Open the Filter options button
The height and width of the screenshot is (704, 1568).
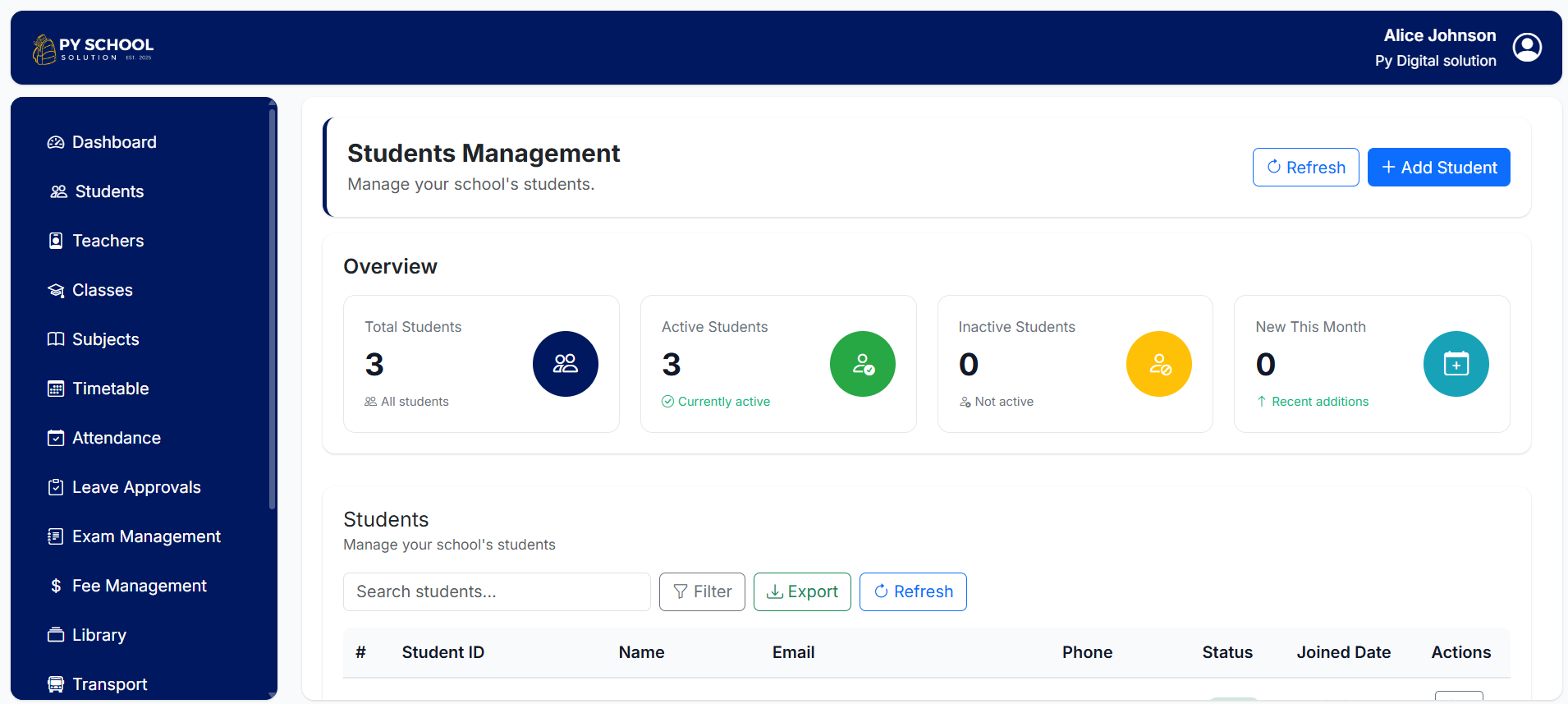(702, 591)
